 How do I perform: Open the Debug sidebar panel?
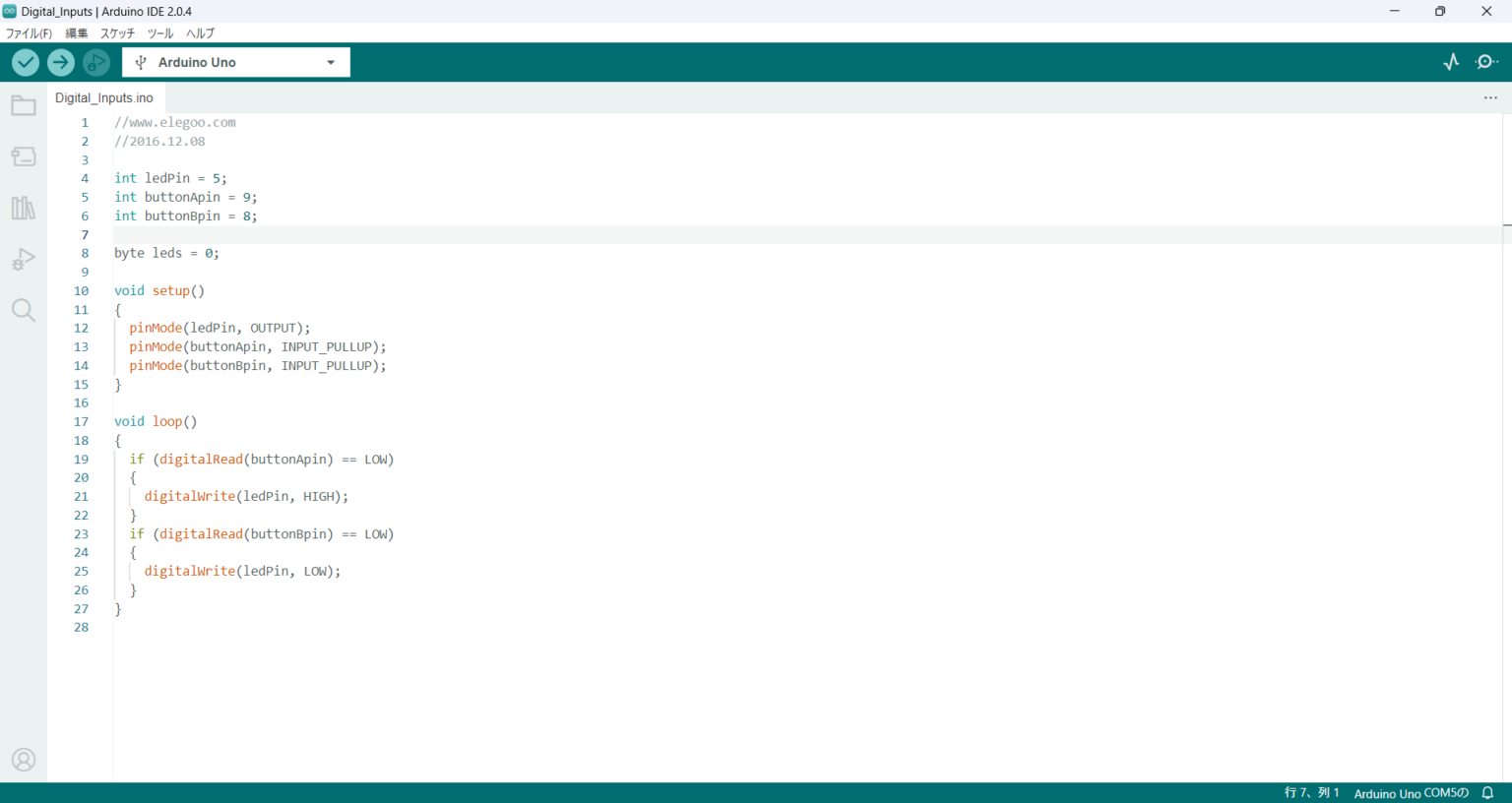click(x=24, y=259)
